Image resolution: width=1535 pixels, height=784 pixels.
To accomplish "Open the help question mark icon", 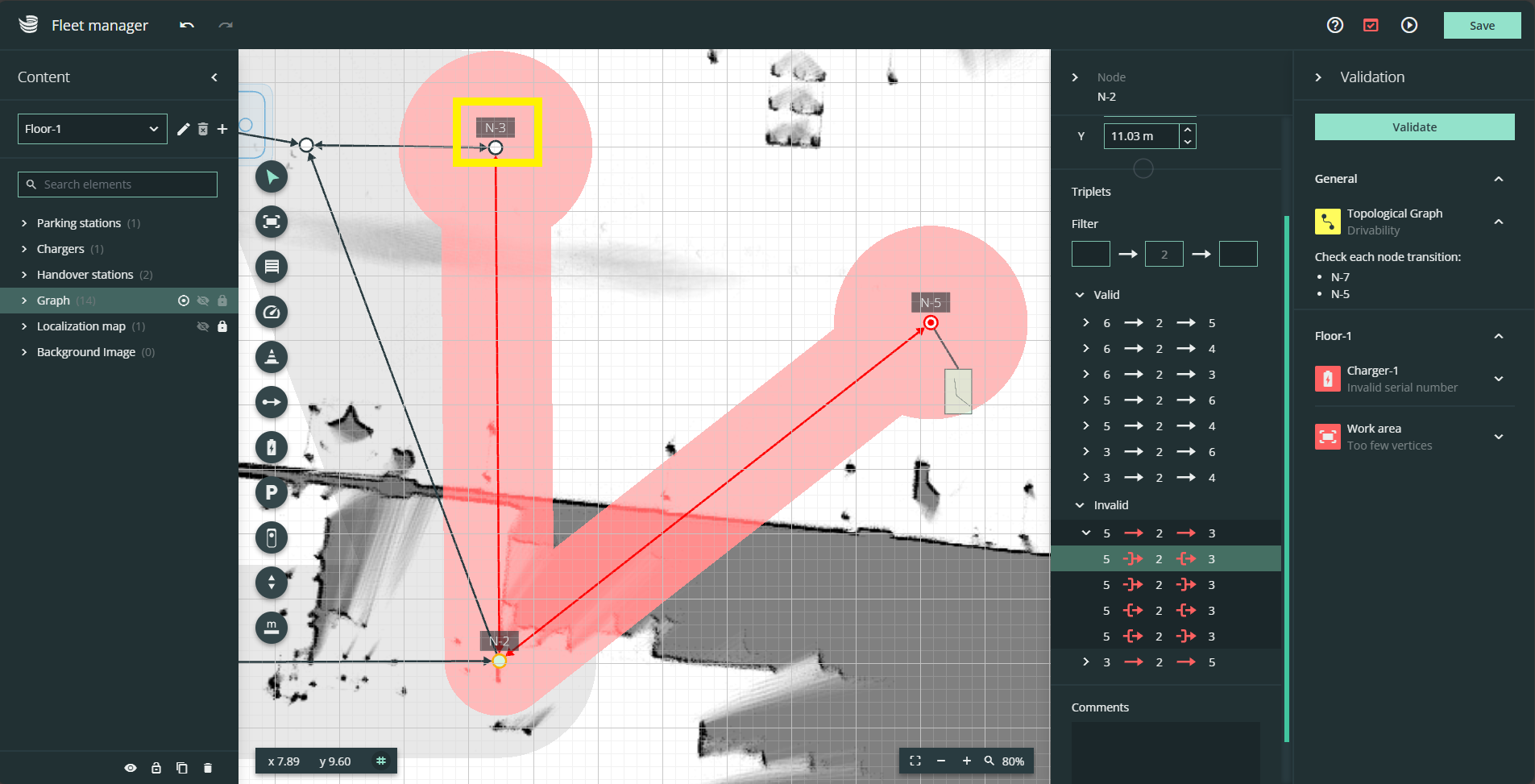I will (x=1334, y=26).
